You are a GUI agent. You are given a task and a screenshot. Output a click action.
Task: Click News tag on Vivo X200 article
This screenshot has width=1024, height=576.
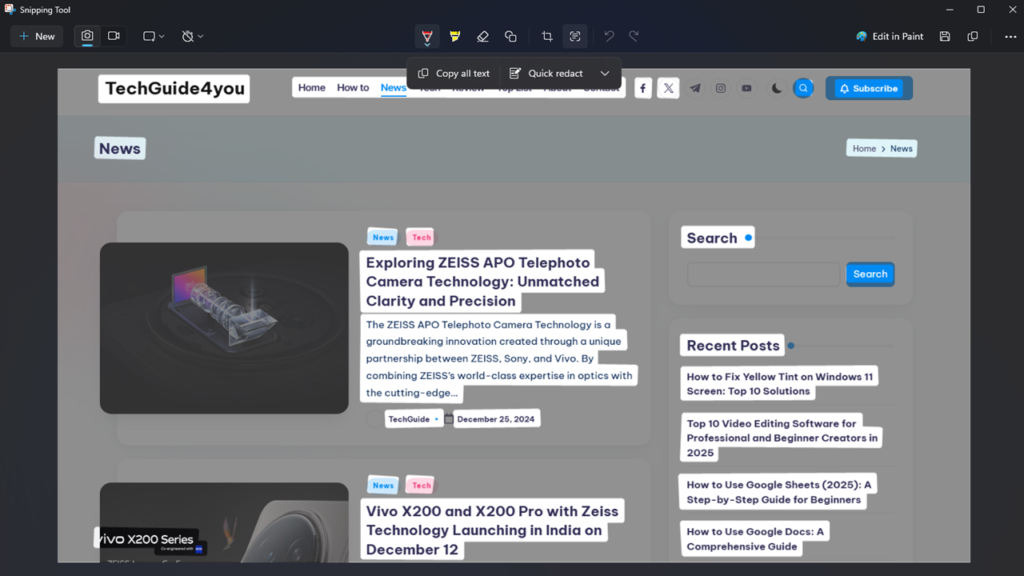point(383,485)
